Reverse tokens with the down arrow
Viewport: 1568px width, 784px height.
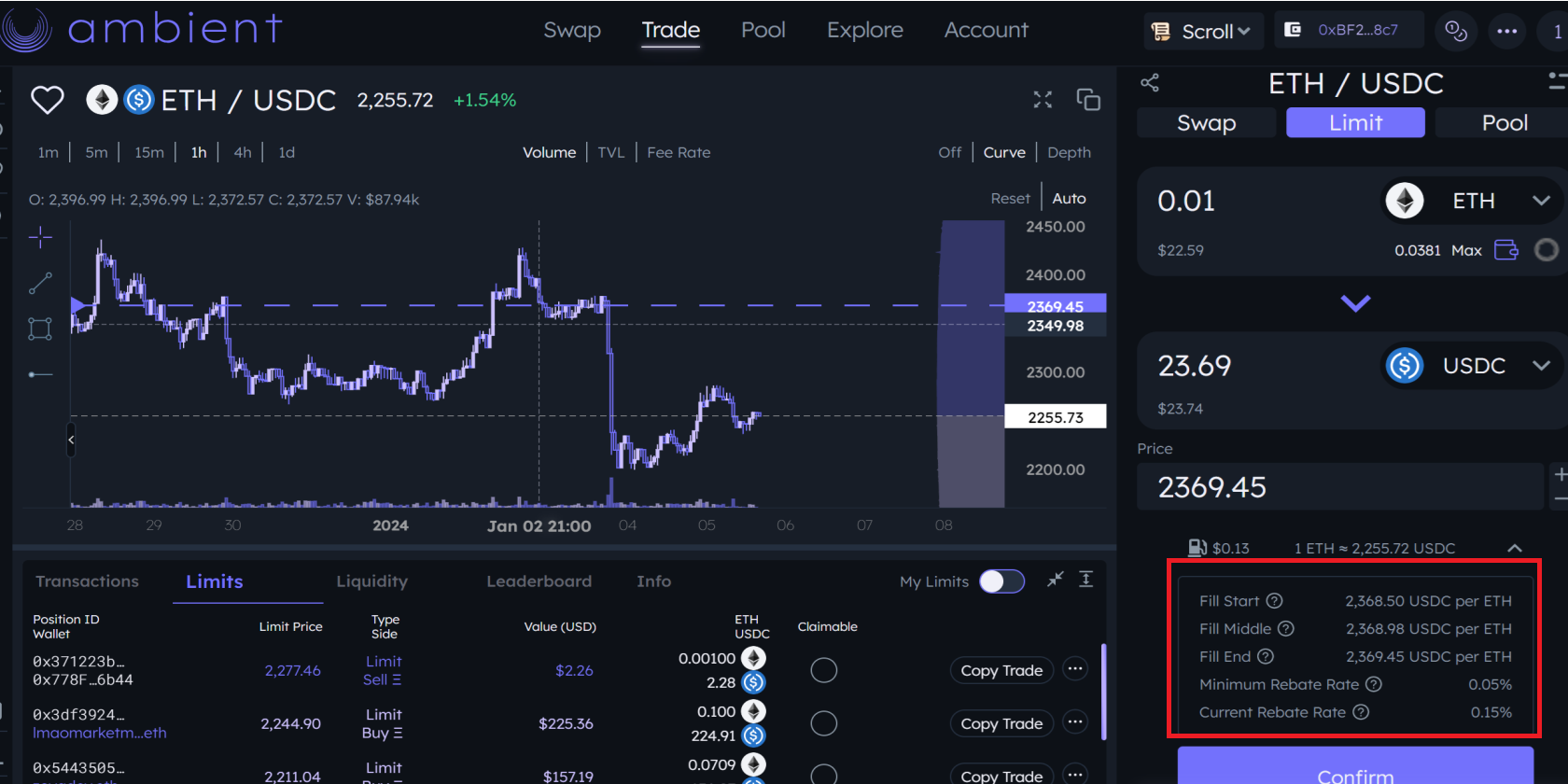point(1355,302)
